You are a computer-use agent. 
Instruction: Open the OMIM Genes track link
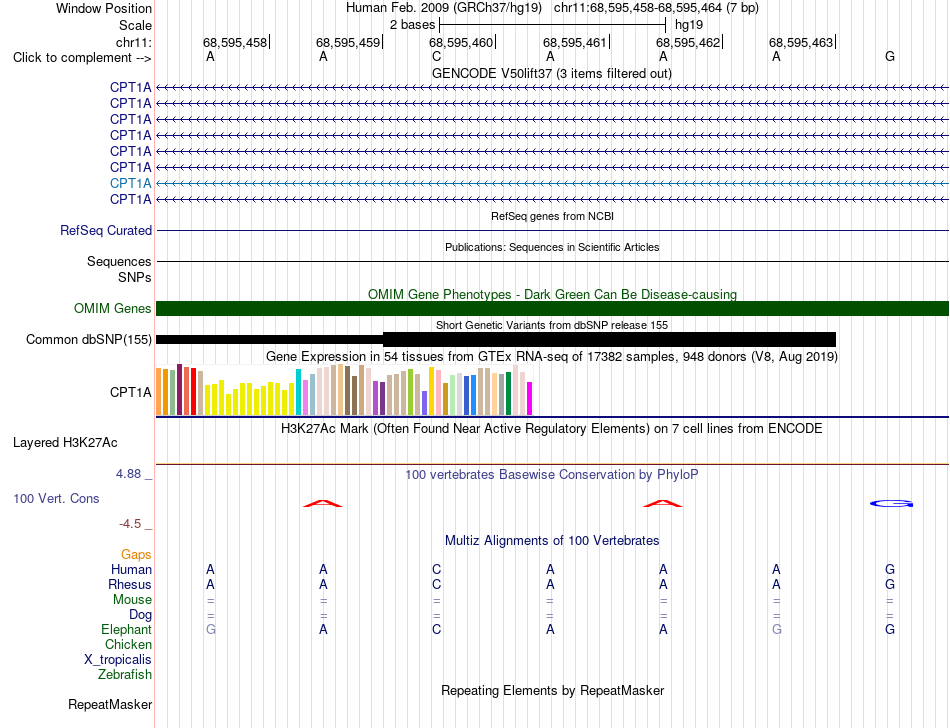[x=113, y=309]
